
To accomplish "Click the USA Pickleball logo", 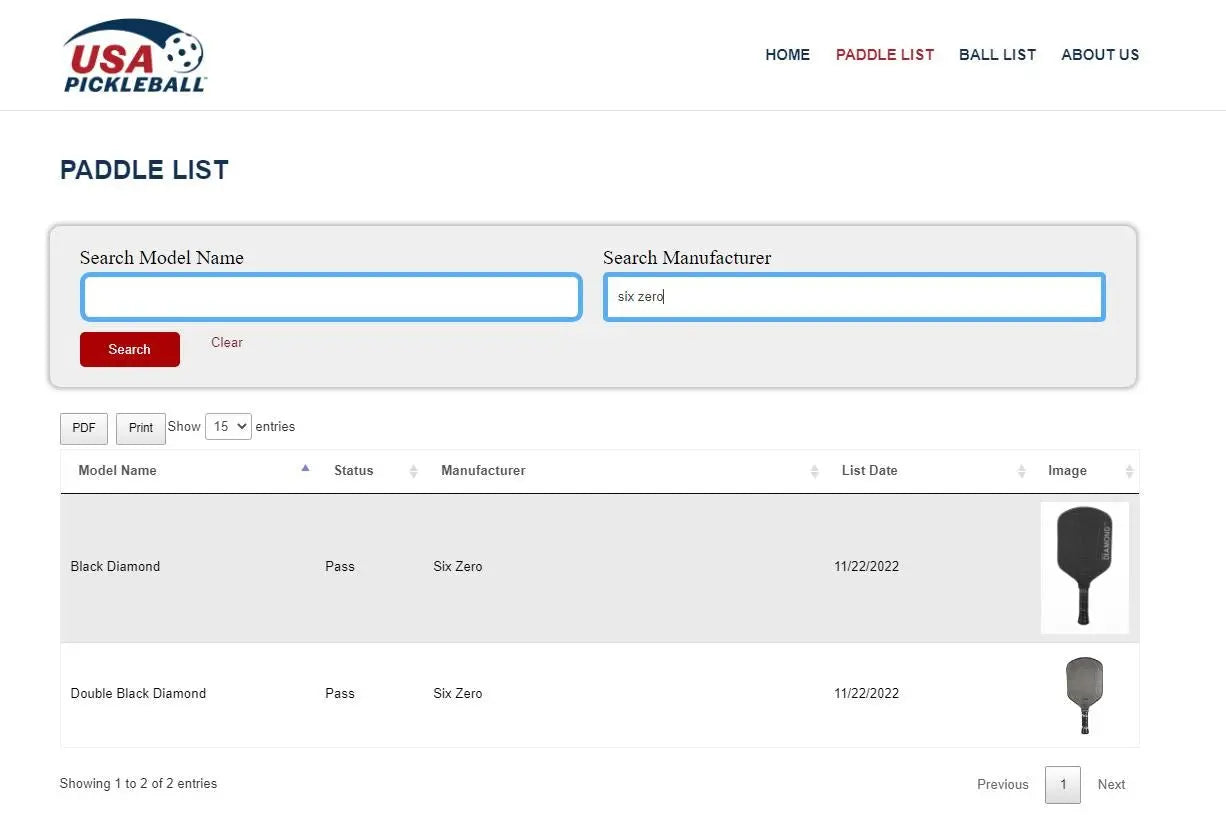I will pos(134,56).
